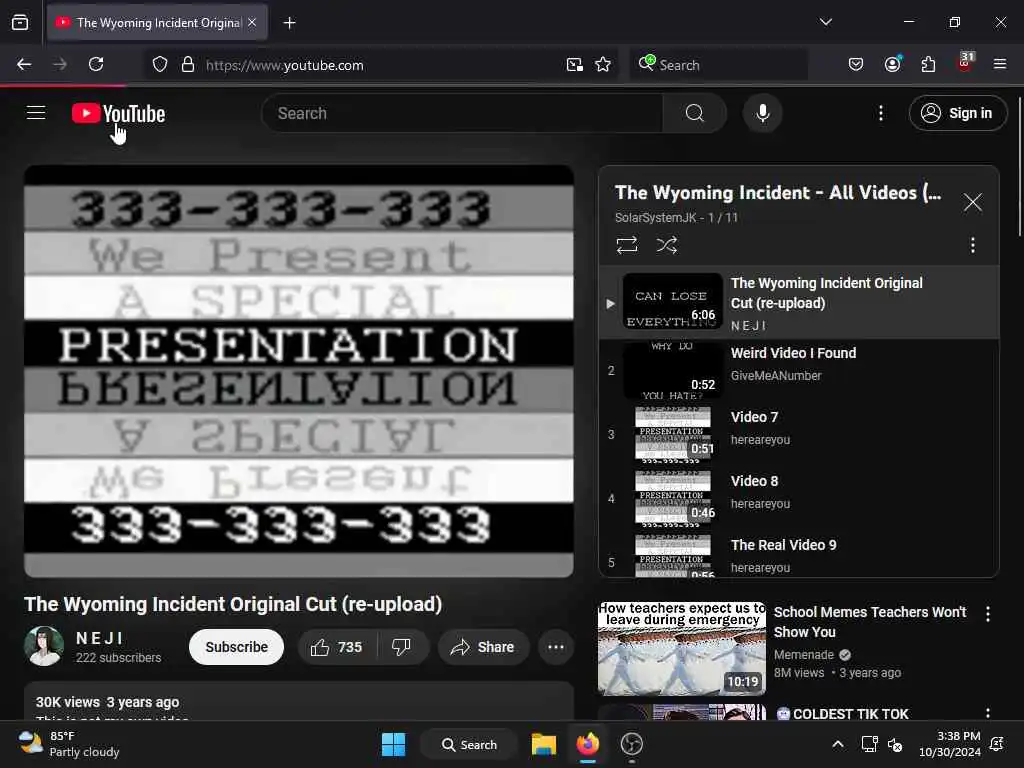Image resolution: width=1024 pixels, height=768 pixels.
Task: Subscribe to the NEJI channel
Action: coord(236,647)
